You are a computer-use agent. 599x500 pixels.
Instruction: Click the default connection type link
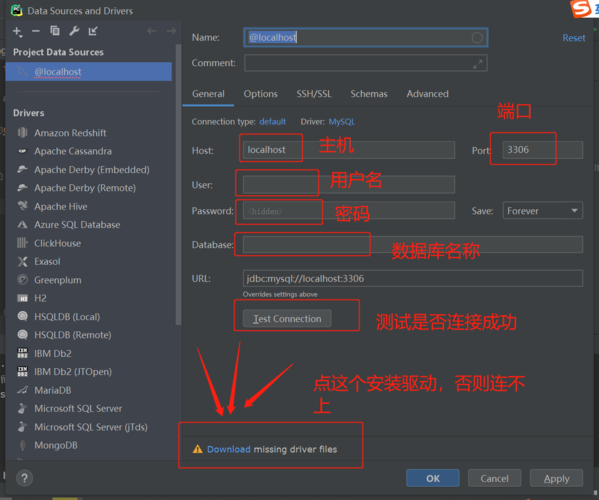(272, 122)
